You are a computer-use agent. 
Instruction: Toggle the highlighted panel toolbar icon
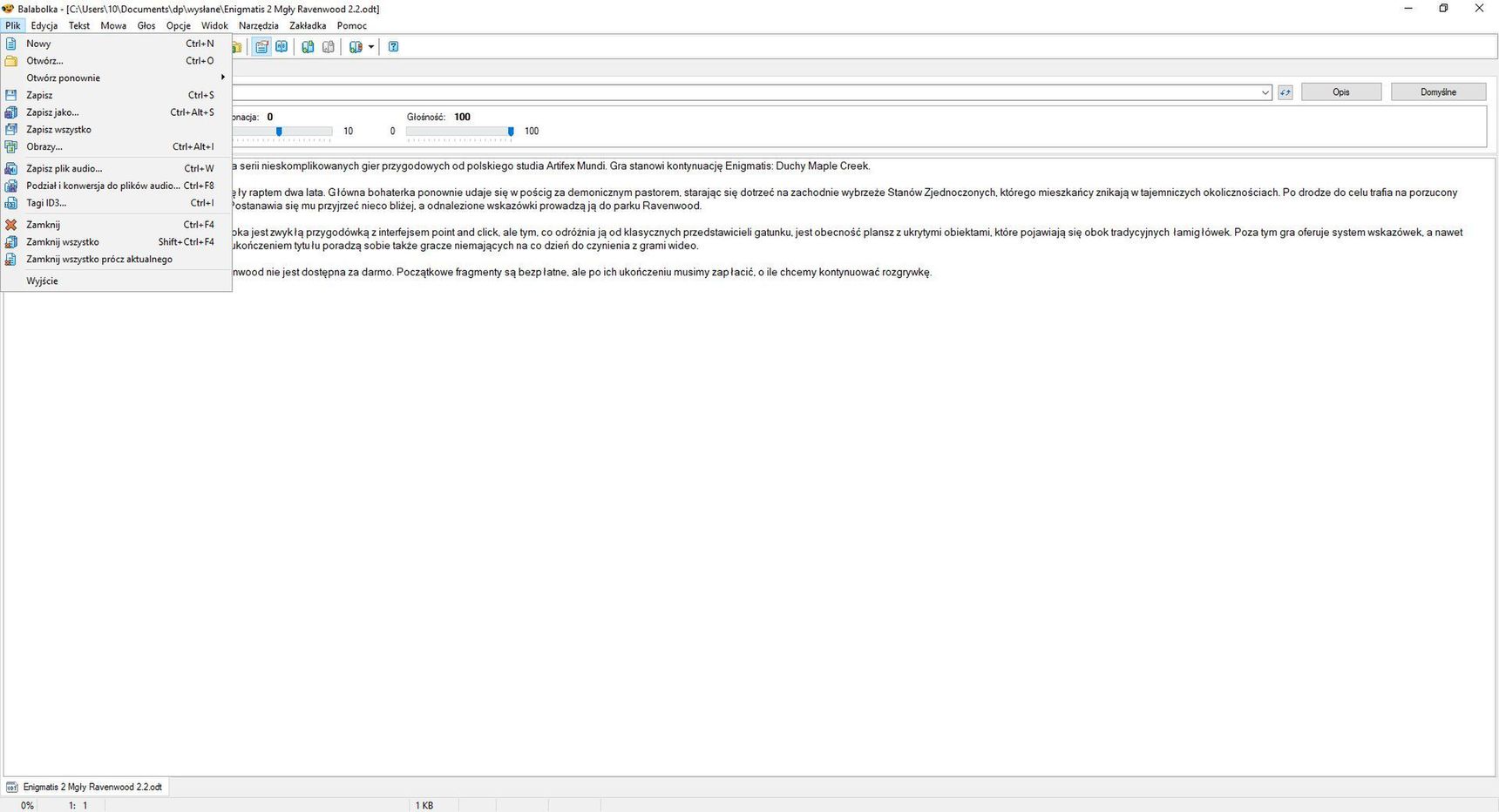(261, 47)
